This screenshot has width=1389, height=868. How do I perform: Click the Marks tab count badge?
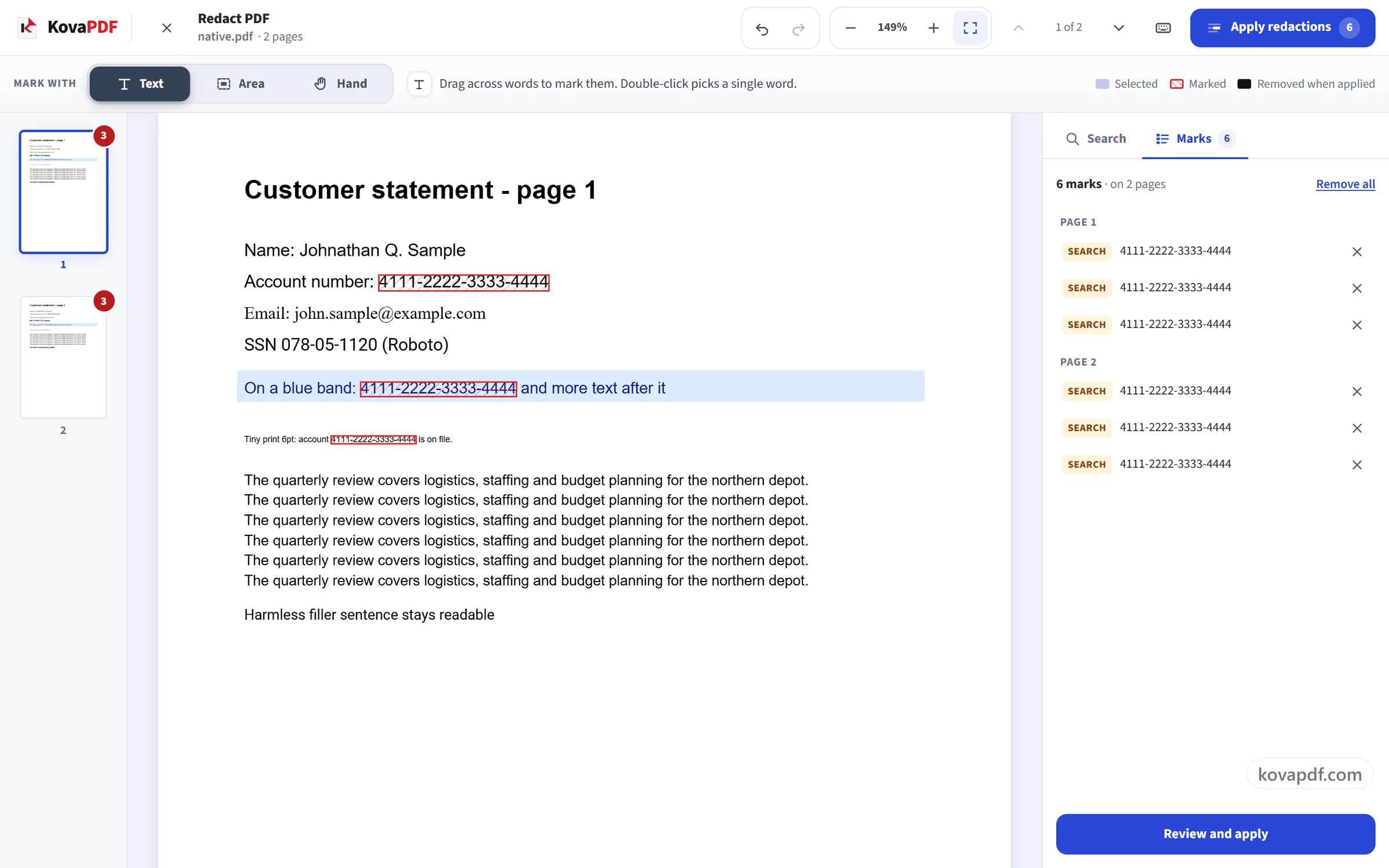[1226, 139]
